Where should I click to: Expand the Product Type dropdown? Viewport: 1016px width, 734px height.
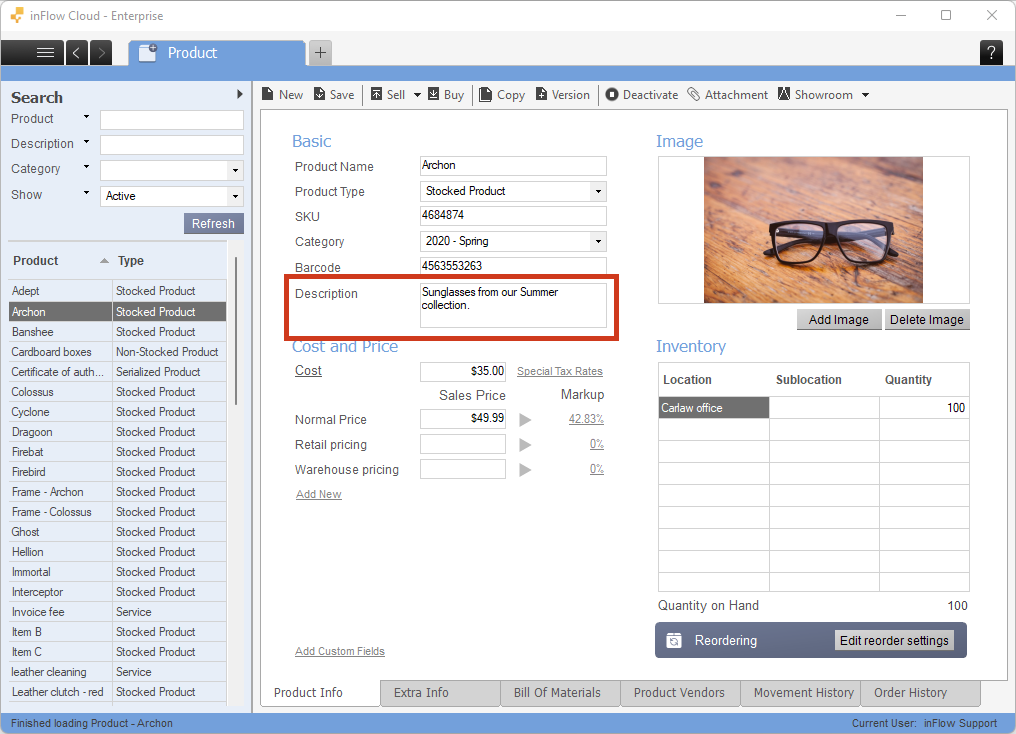[598, 191]
